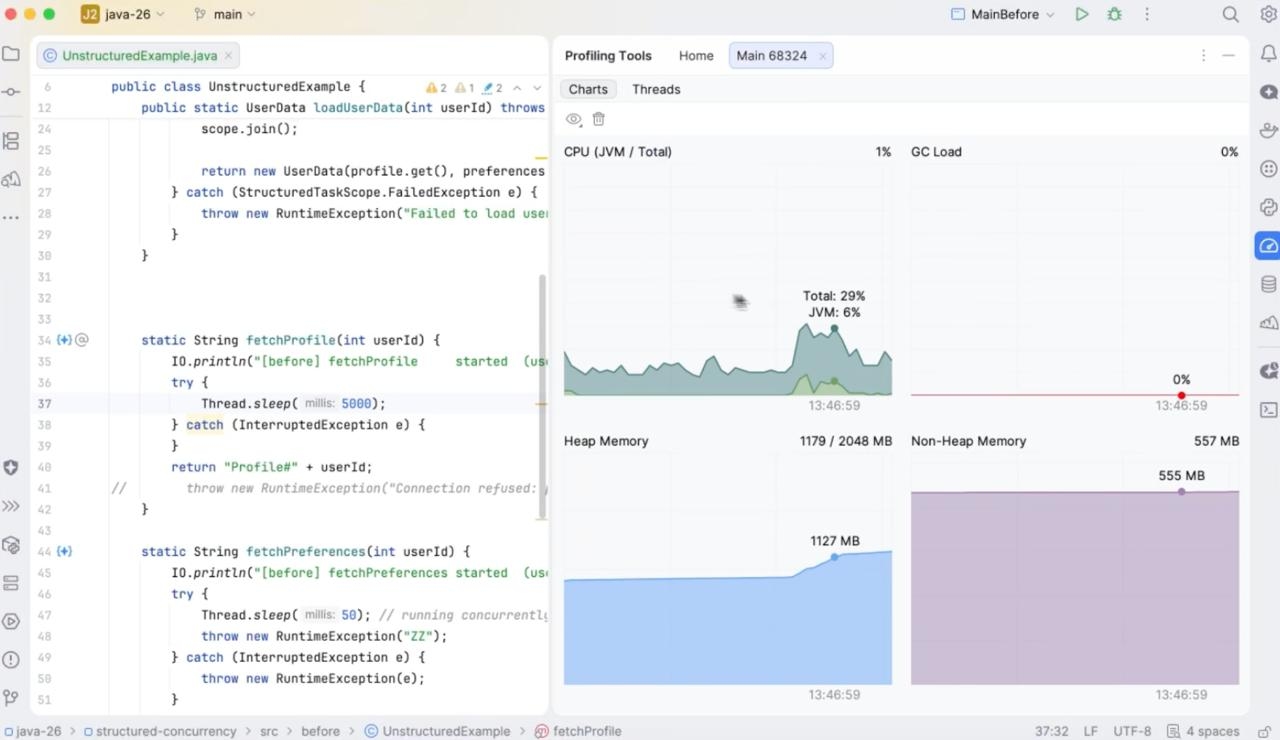This screenshot has width=1280, height=740.
Task: Go to next highlighted problem arrow
Action: pos(537,88)
